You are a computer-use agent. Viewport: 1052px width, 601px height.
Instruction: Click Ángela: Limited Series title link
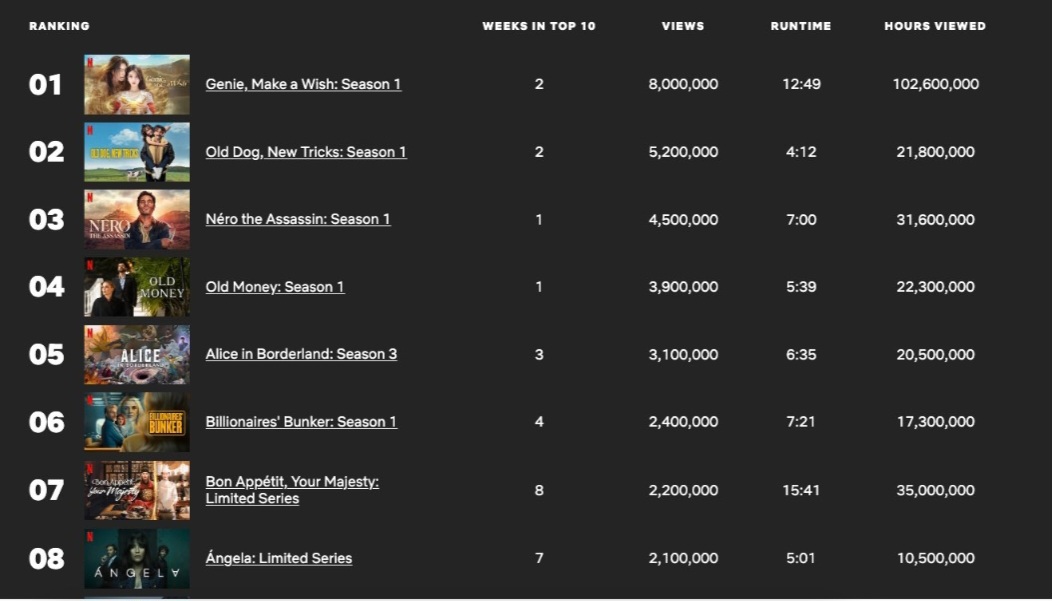pyautogui.click(x=279, y=558)
